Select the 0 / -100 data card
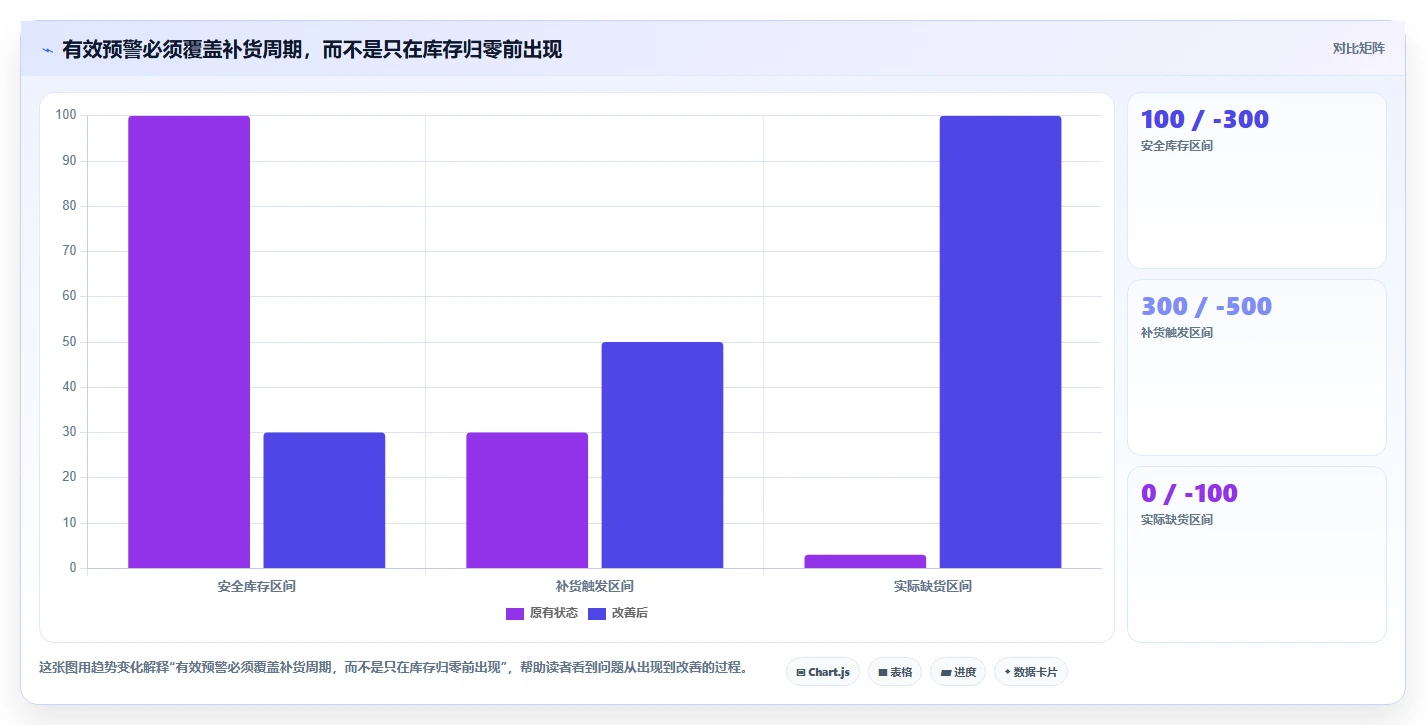Viewport: 1426px width, 725px height. coord(1257,555)
